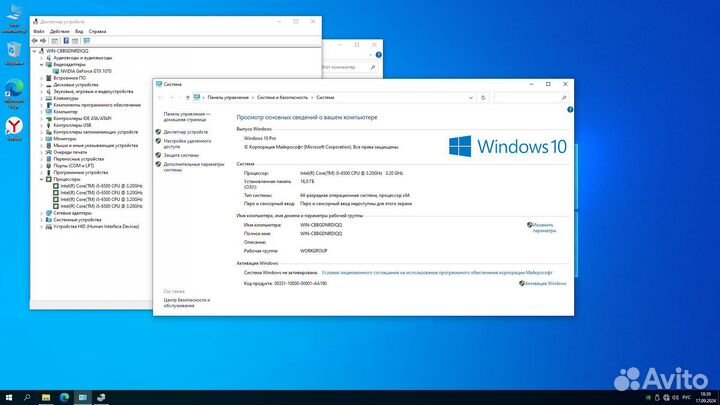The height and width of the screenshot is (405, 720).
Task: Expand the Клавиатуры category
Action: (41, 98)
